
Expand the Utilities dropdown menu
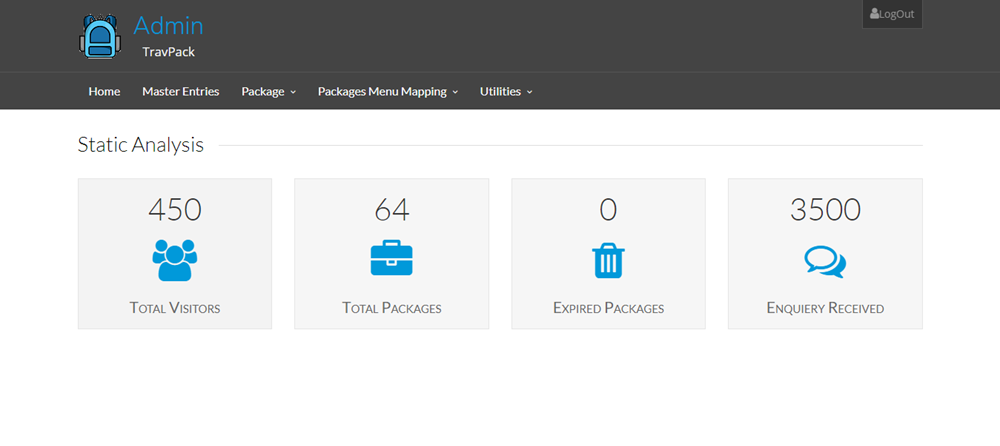(506, 91)
